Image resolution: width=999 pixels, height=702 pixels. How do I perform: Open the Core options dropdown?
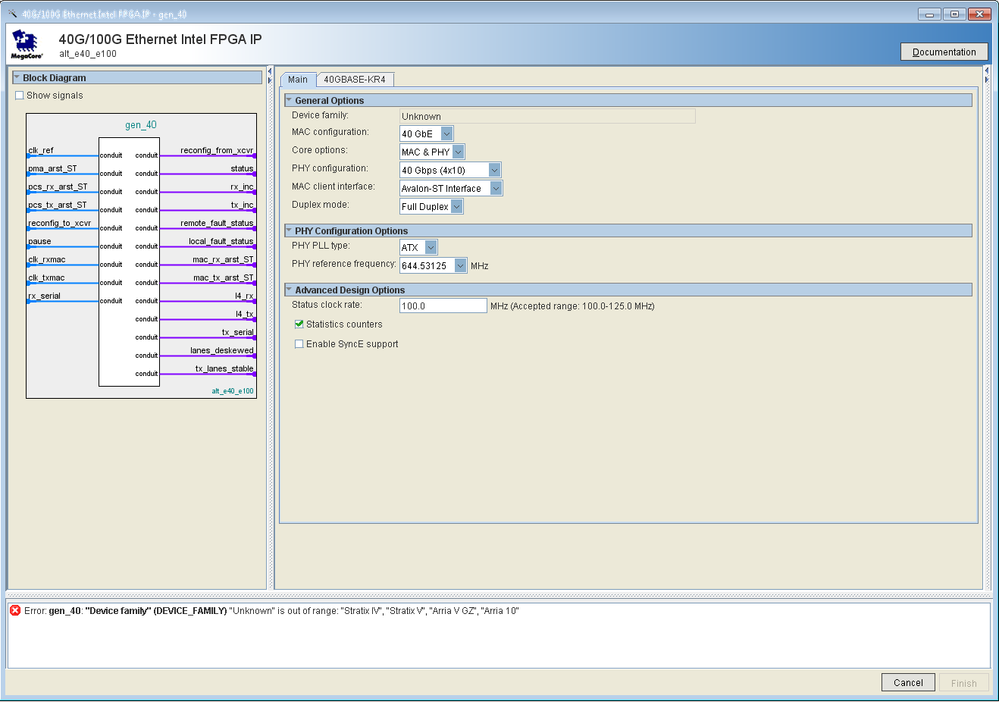coord(458,152)
